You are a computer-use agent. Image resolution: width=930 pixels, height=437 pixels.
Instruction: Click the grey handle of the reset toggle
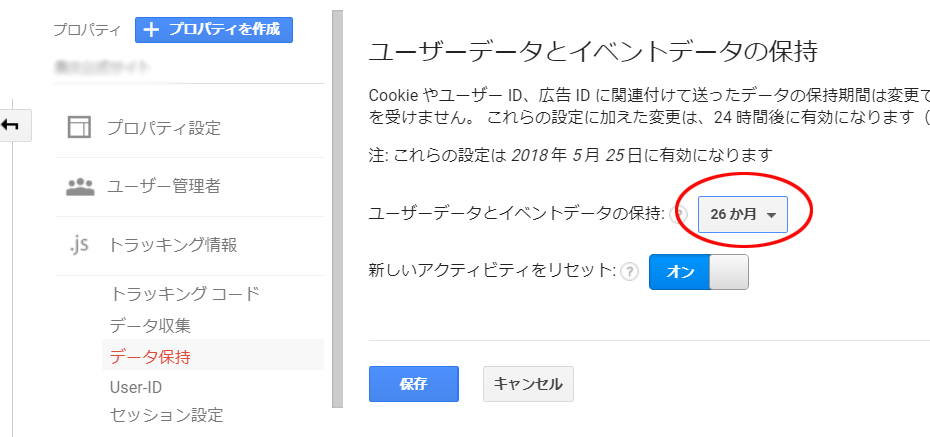point(729,272)
